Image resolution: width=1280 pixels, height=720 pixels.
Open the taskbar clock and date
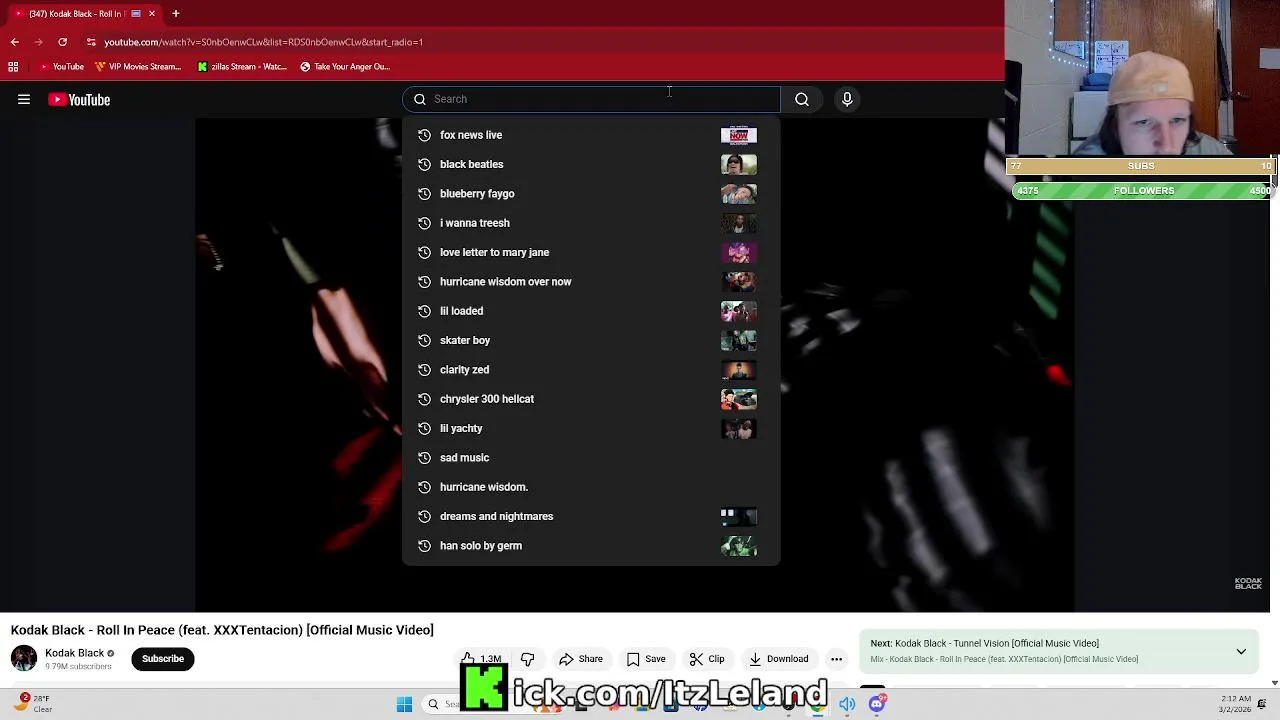[x=1235, y=704]
